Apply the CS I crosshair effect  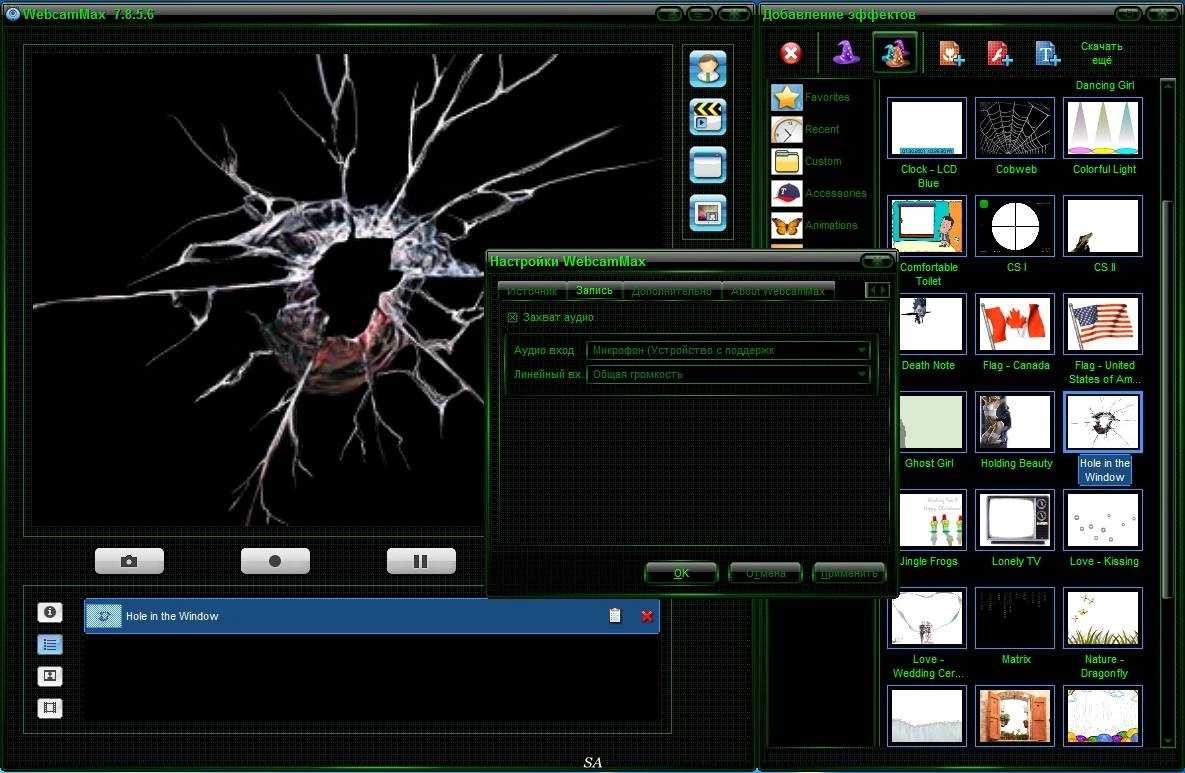pyautogui.click(x=1015, y=226)
